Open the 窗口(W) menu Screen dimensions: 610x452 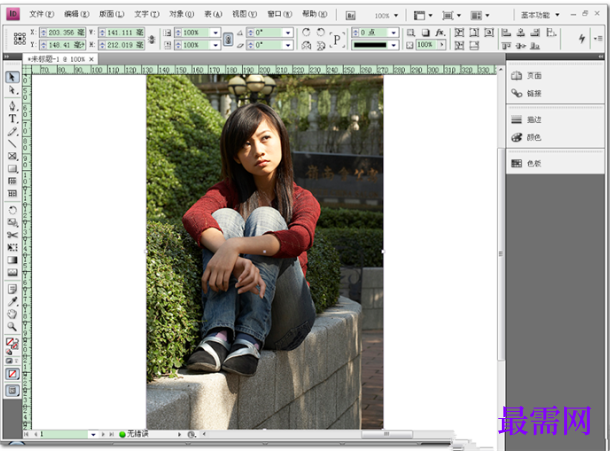pyautogui.click(x=279, y=14)
